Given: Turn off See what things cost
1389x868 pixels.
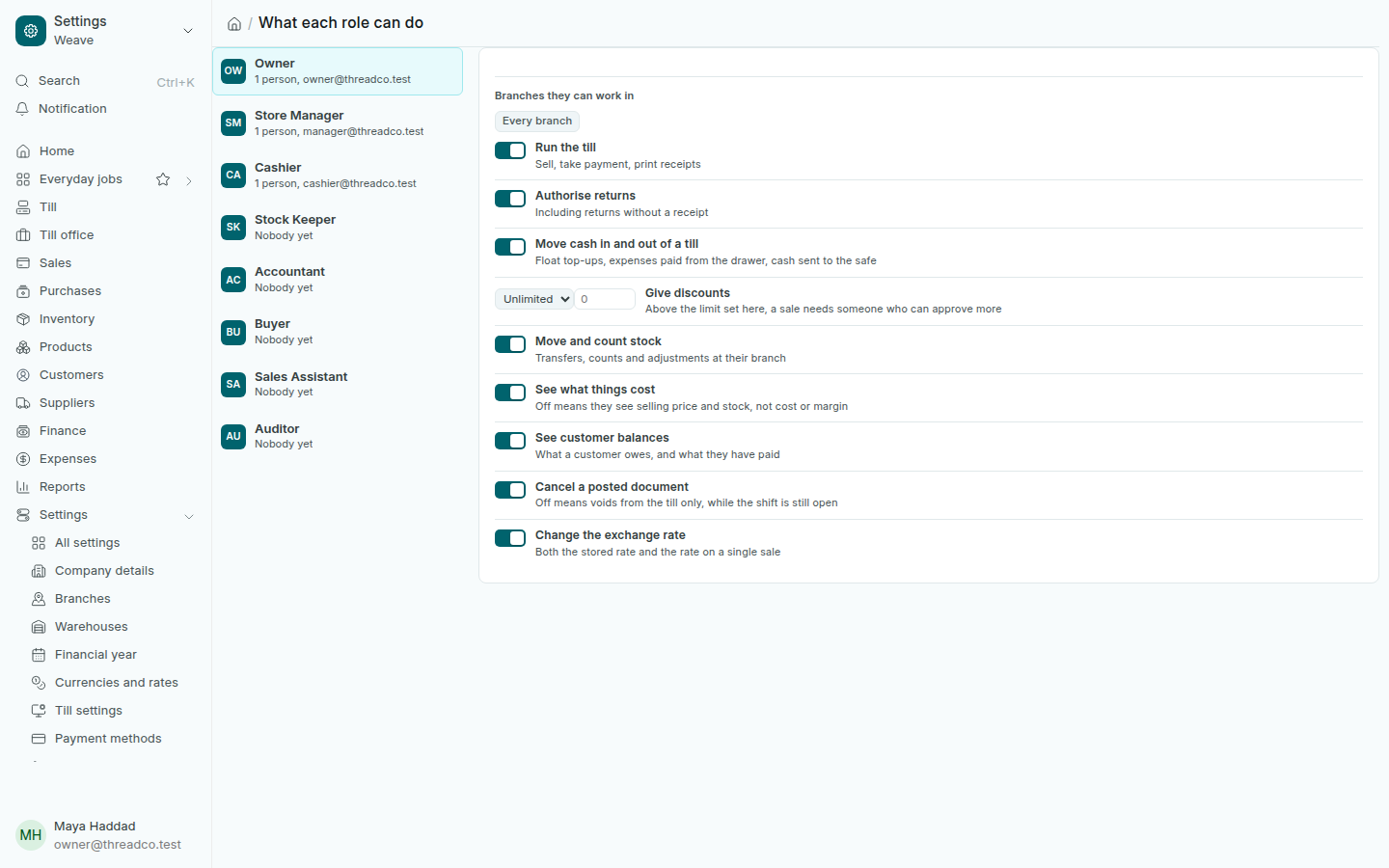Looking at the screenshot, I should (x=510, y=393).
